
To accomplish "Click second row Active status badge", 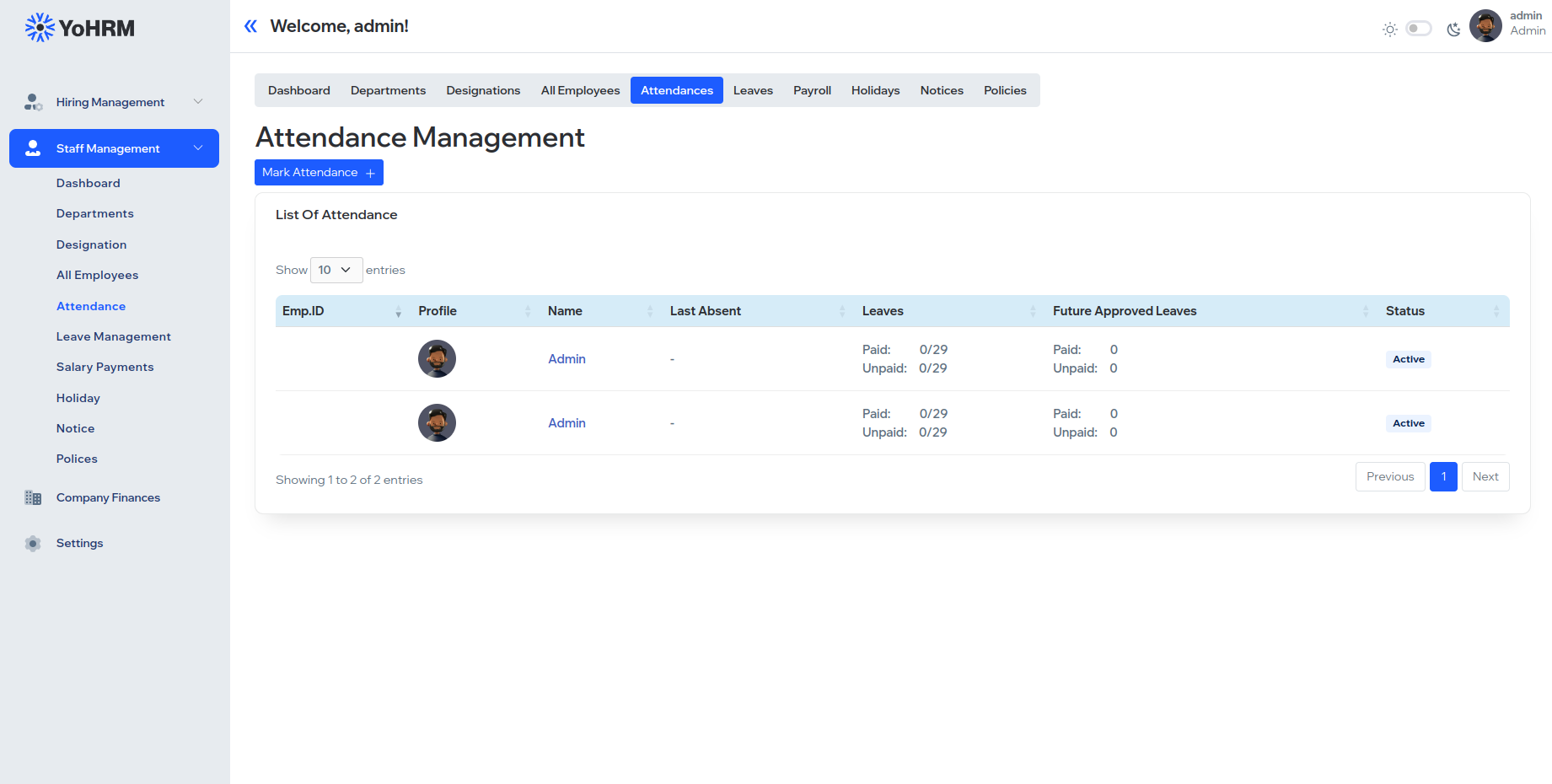I will pyautogui.click(x=1409, y=423).
